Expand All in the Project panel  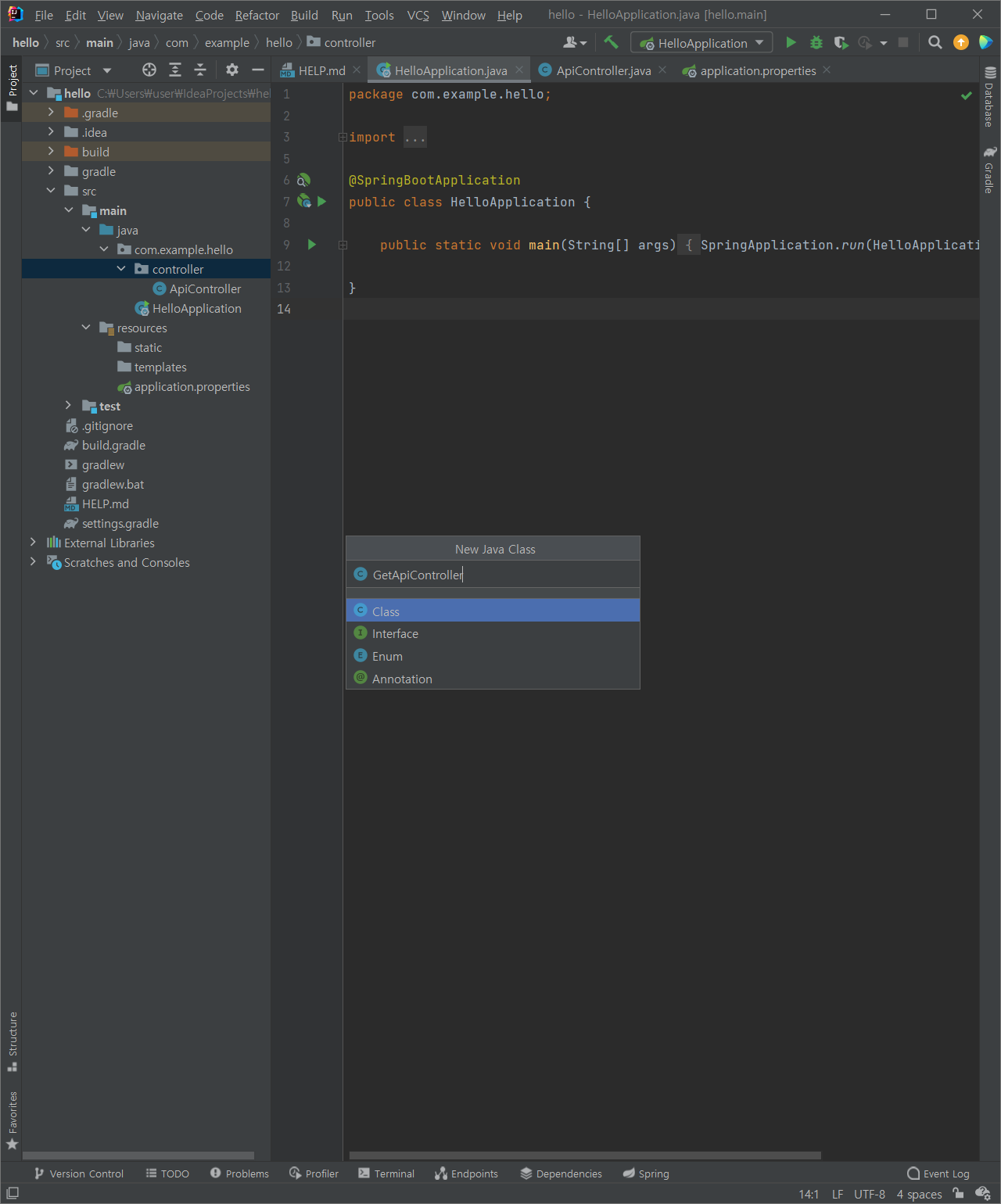coord(175,70)
